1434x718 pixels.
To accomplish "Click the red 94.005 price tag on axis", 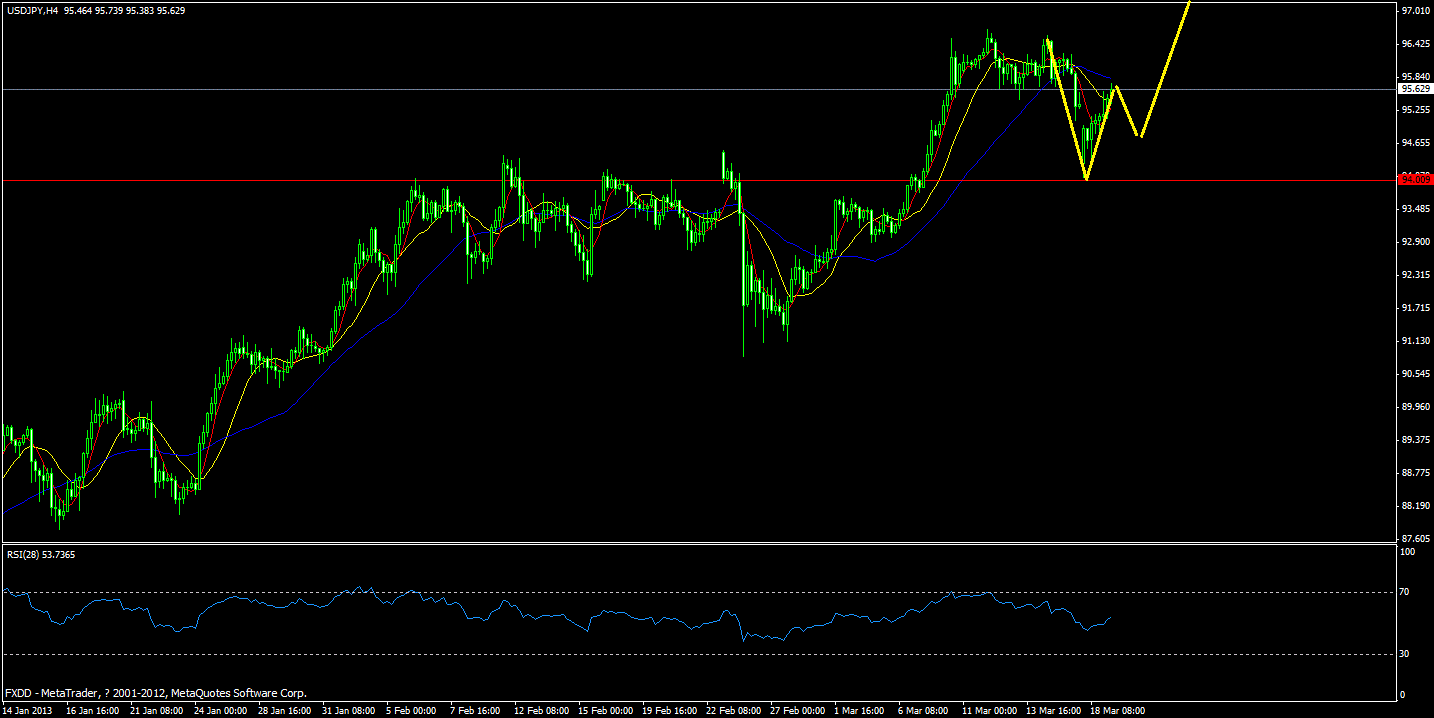I will pos(1415,181).
